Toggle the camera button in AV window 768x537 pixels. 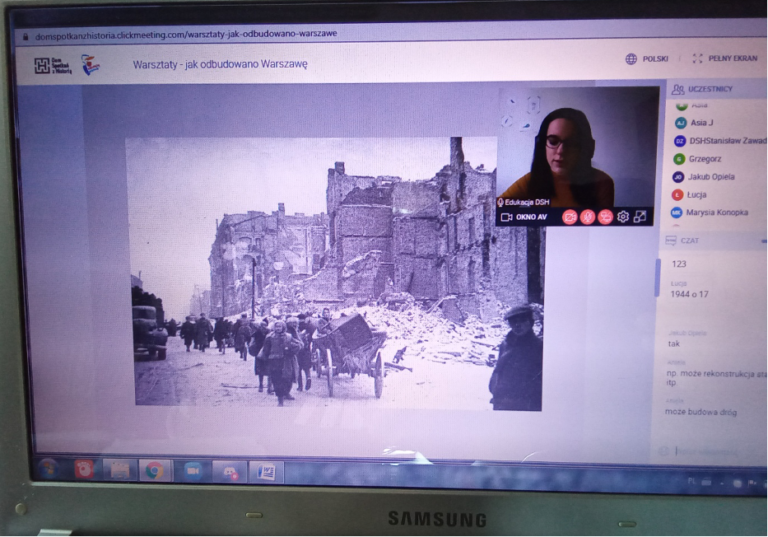tap(569, 217)
